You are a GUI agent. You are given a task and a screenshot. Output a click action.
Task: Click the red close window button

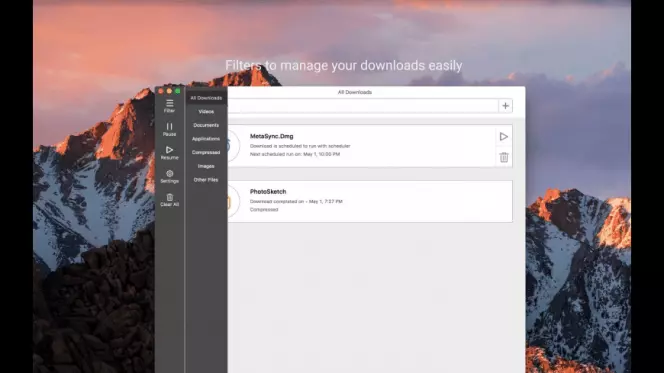click(x=161, y=91)
